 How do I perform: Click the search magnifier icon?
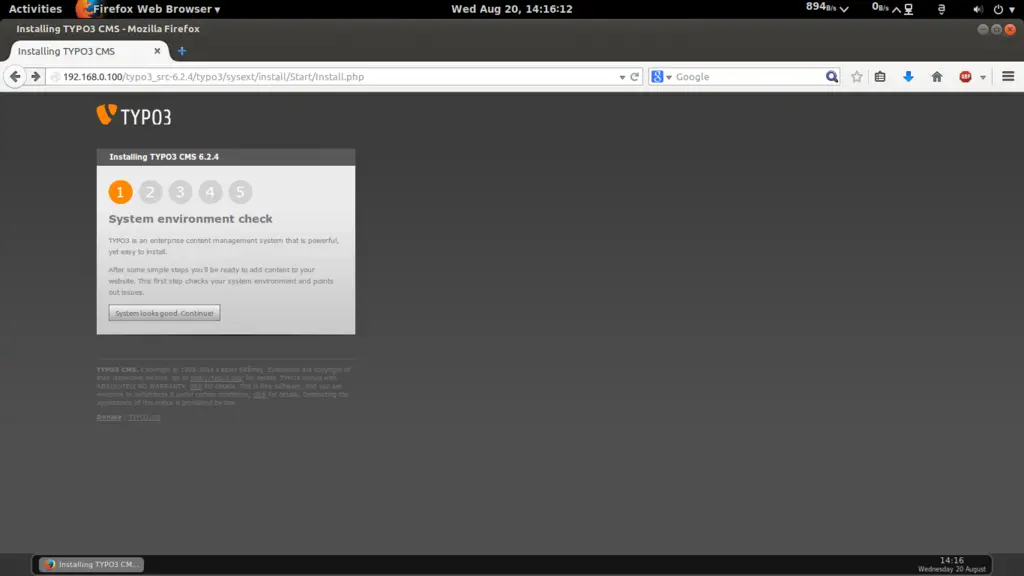(x=831, y=76)
